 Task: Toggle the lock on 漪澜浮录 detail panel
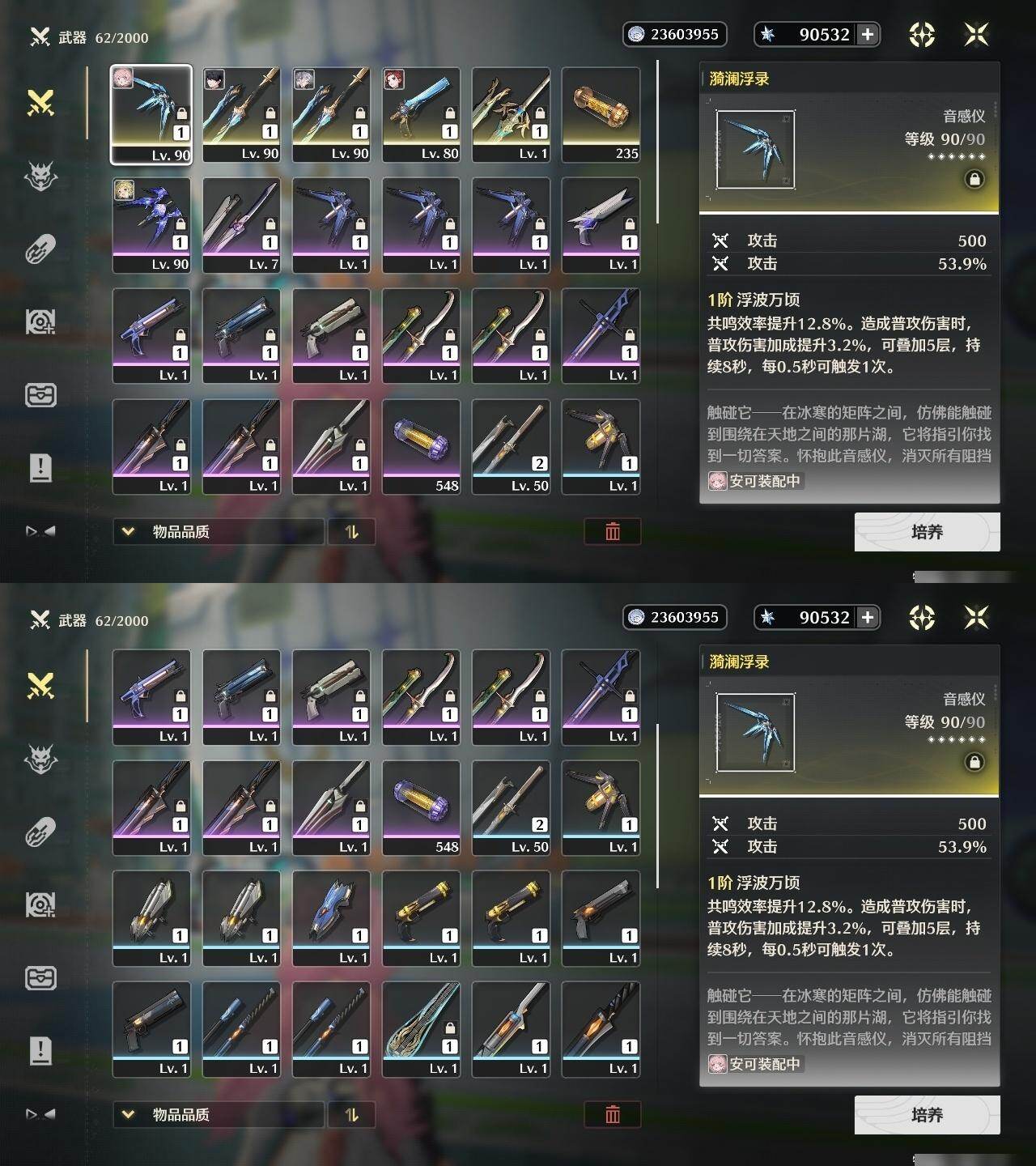point(974,179)
